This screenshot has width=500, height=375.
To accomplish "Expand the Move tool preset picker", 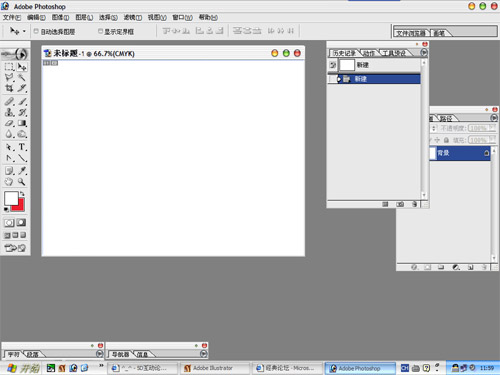I will (24, 31).
